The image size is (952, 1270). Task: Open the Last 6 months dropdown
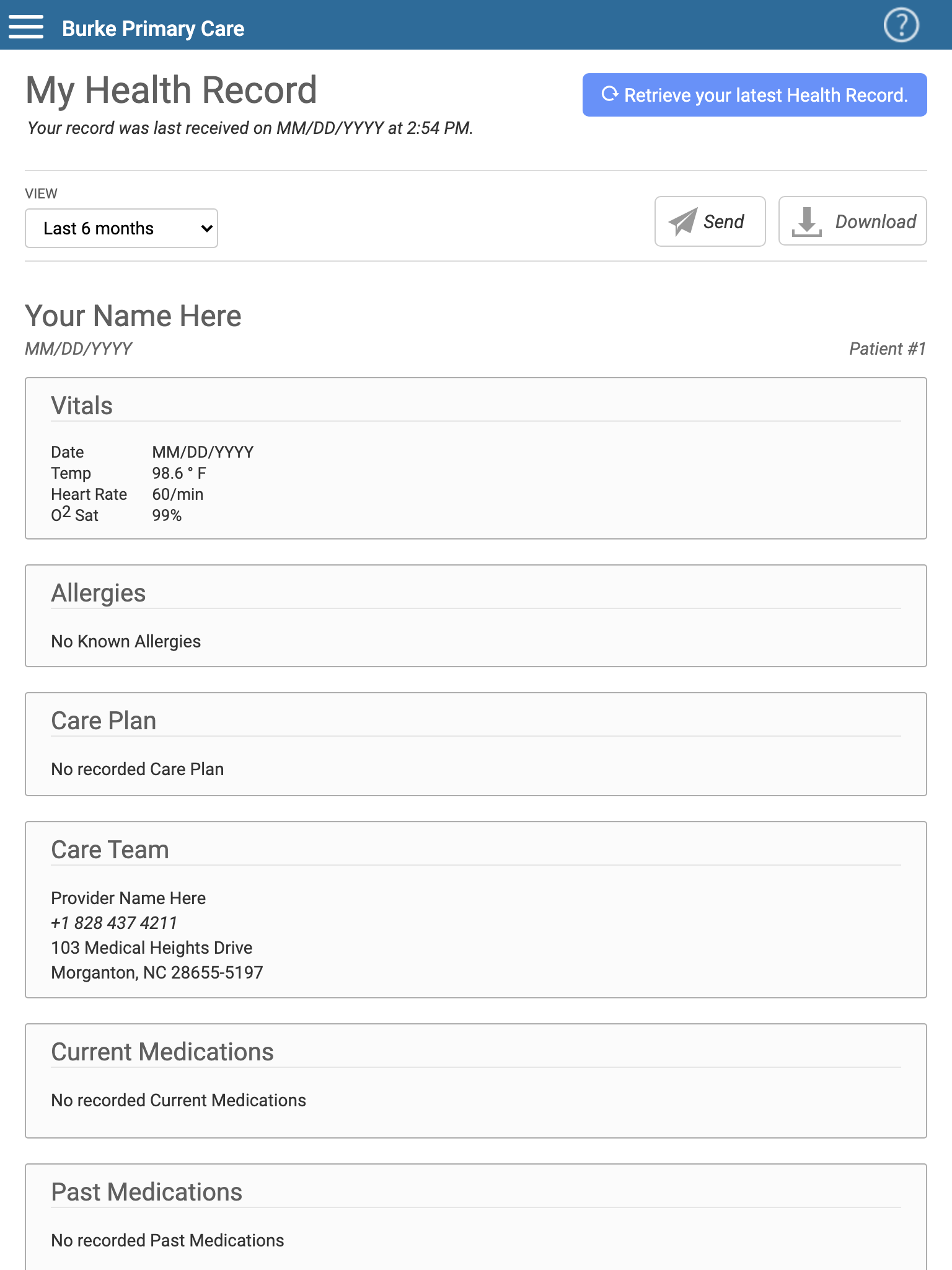121,228
